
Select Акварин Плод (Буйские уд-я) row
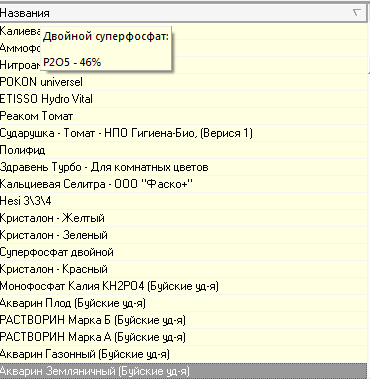(183, 303)
